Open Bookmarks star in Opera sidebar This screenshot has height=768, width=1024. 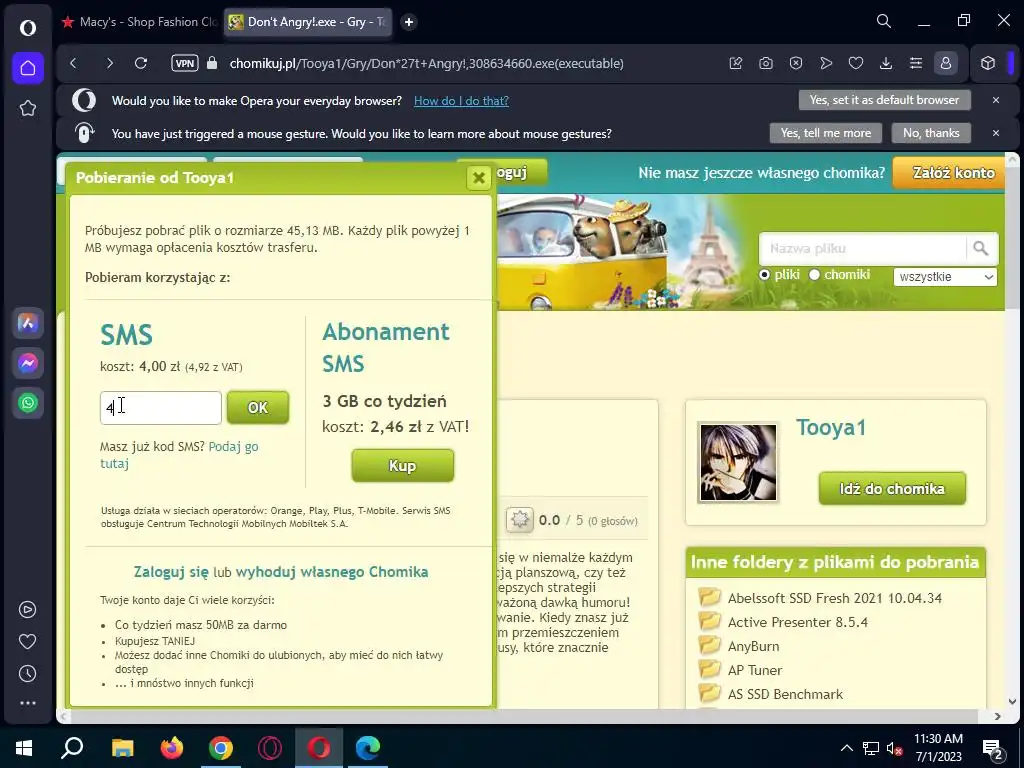[x=27, y=108]
